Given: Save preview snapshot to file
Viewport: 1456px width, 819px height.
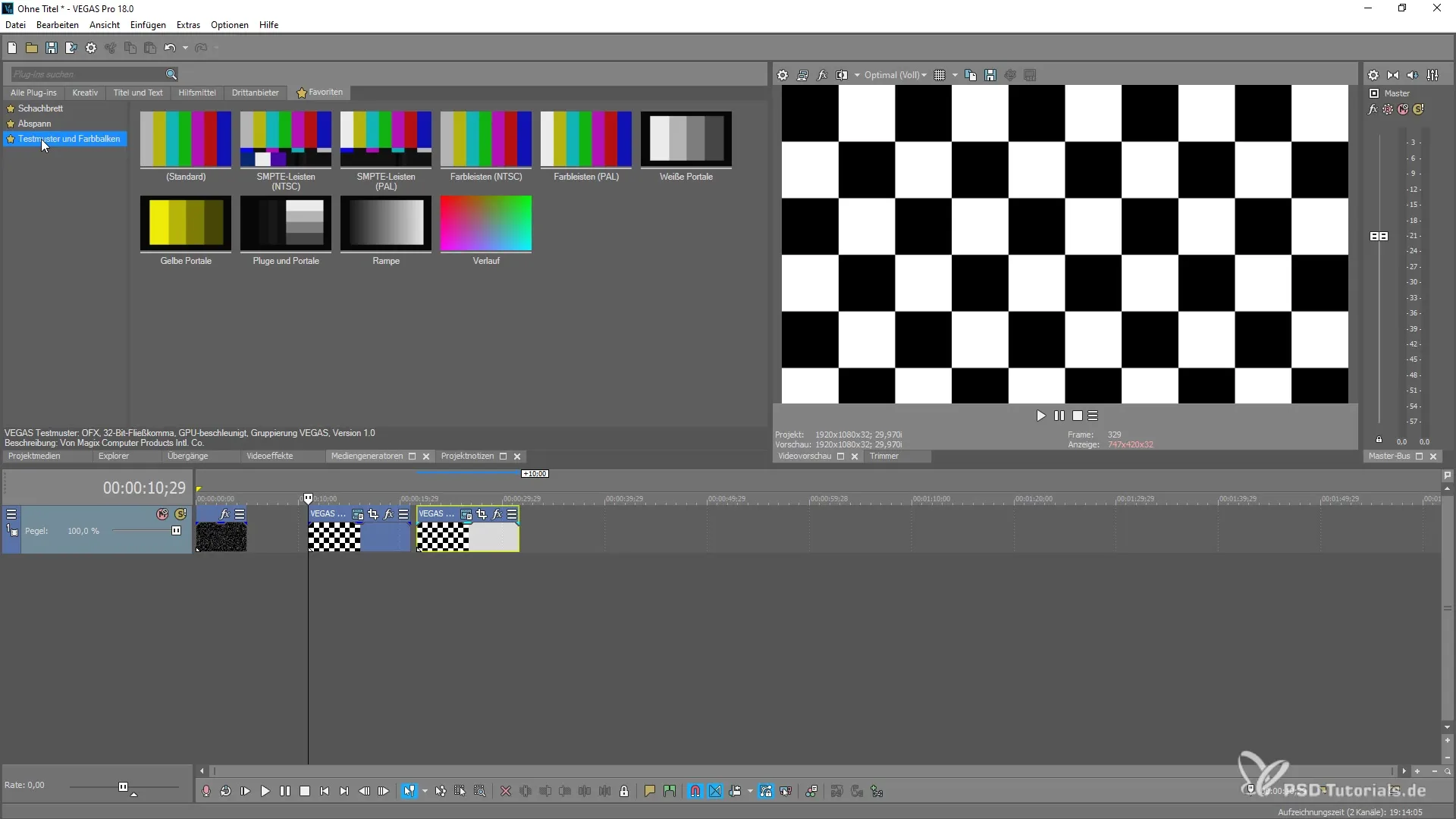Looking at the screenshot, I should (990, 75).
